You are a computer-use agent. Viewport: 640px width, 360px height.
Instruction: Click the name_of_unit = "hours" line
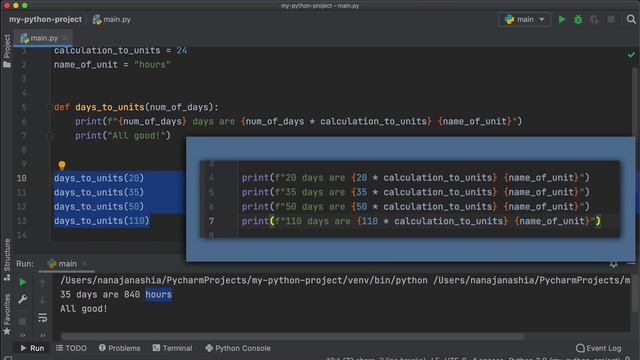[112, 64]
